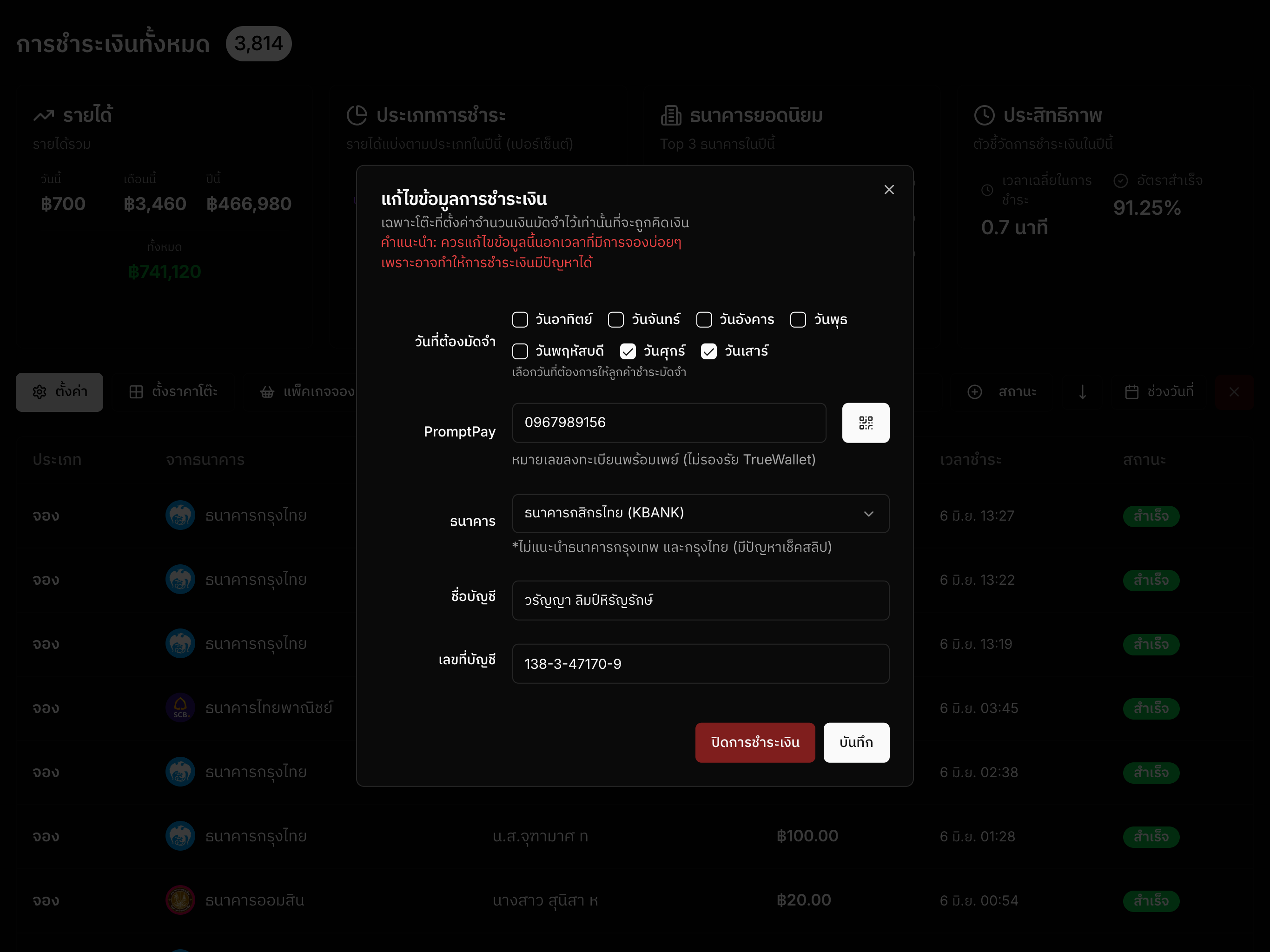This screenshot has height=952, width=1270.
Task: Click Krungthai bank logo in 13:22 row
Action: tap(180, 579)
